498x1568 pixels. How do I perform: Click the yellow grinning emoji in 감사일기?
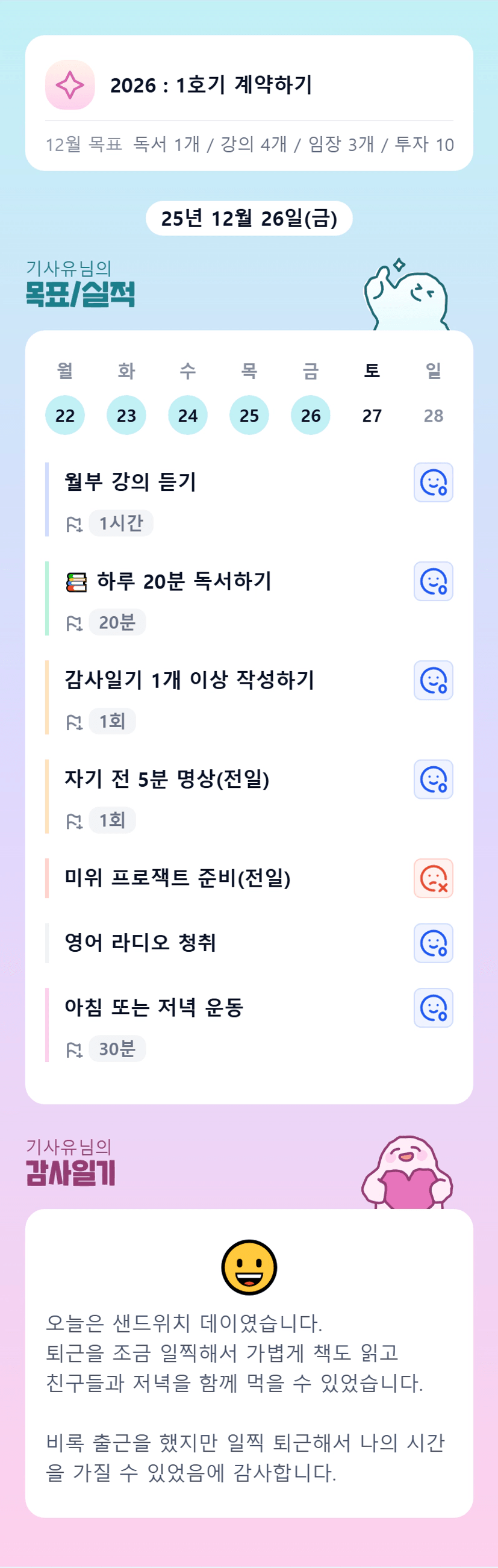[x=249, y=1267]
